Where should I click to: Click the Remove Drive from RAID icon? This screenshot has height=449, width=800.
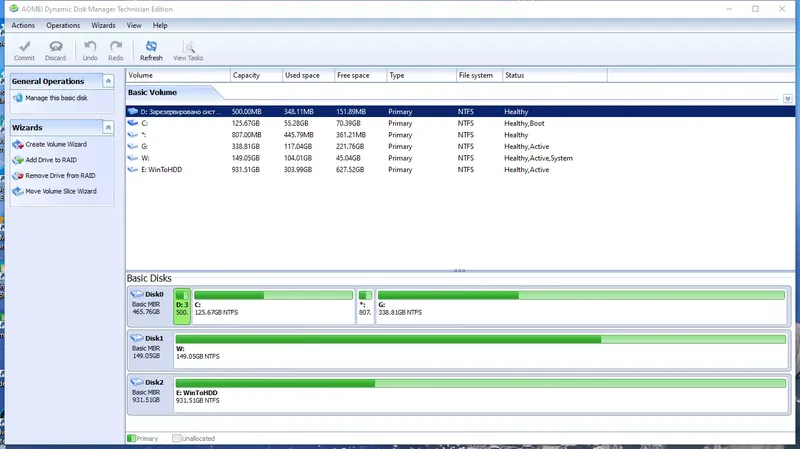click(x=18, y=176)
